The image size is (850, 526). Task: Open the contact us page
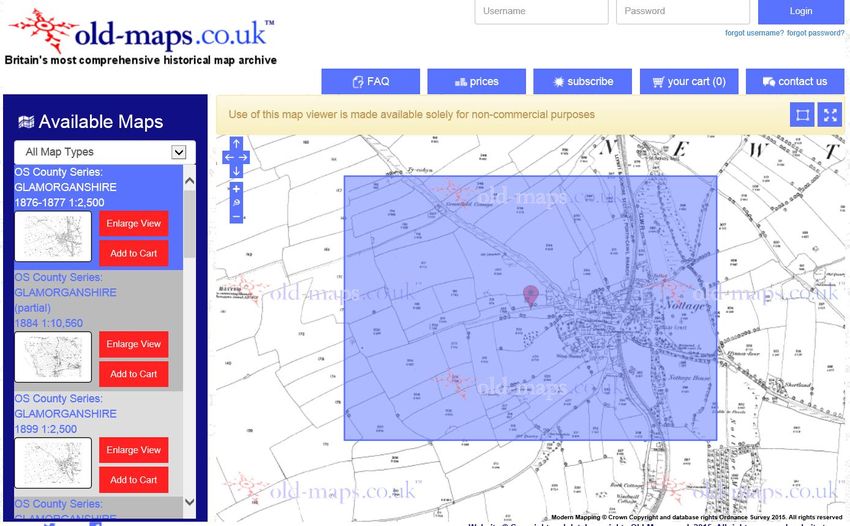(795, 81)
